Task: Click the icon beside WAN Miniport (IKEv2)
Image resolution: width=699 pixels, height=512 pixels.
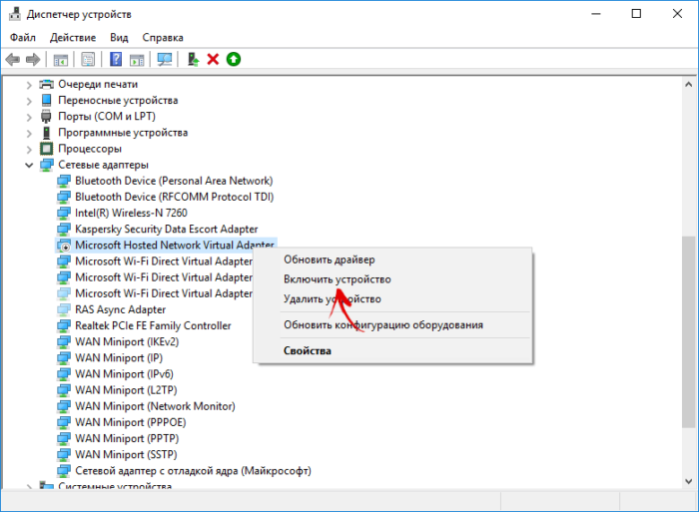Action: point(64,342)
